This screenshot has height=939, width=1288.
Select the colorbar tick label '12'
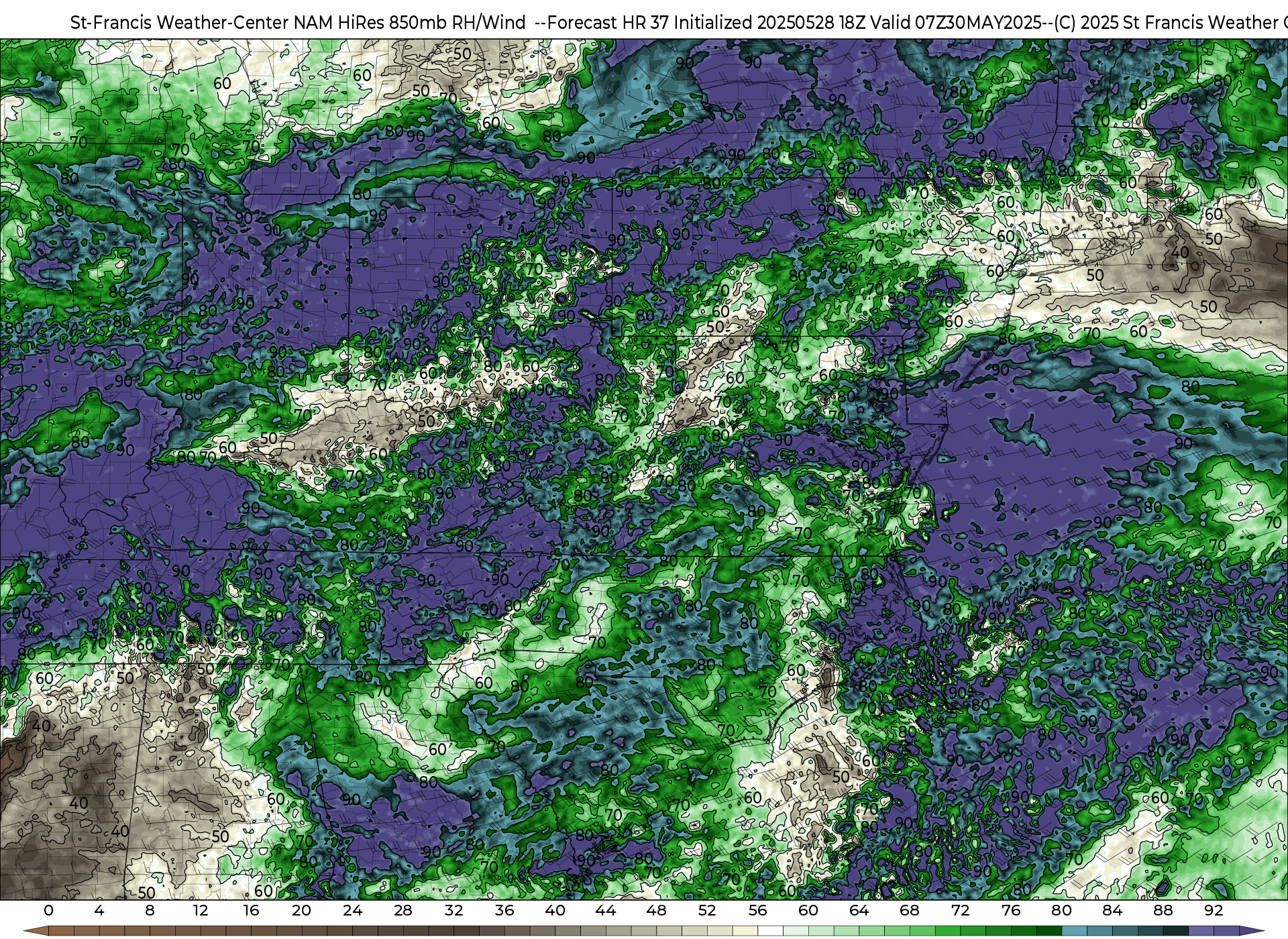click(x=201, y=911)
